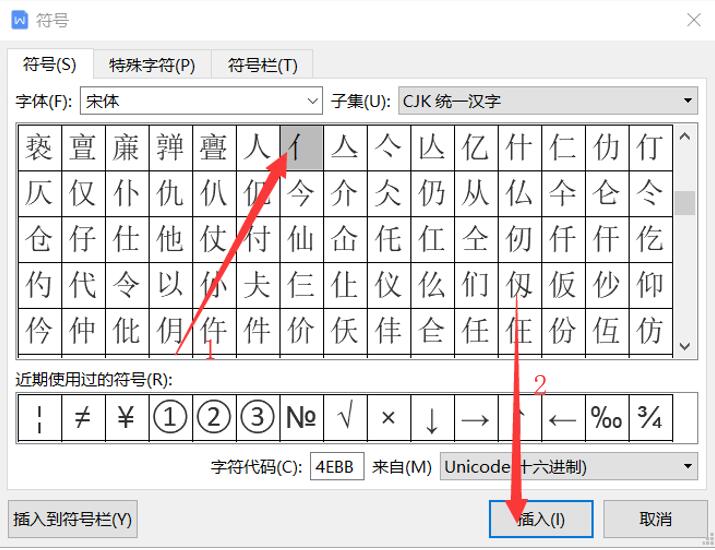
Task: Select the → right arrow recent symbol
Action: (x=476, y=417)
